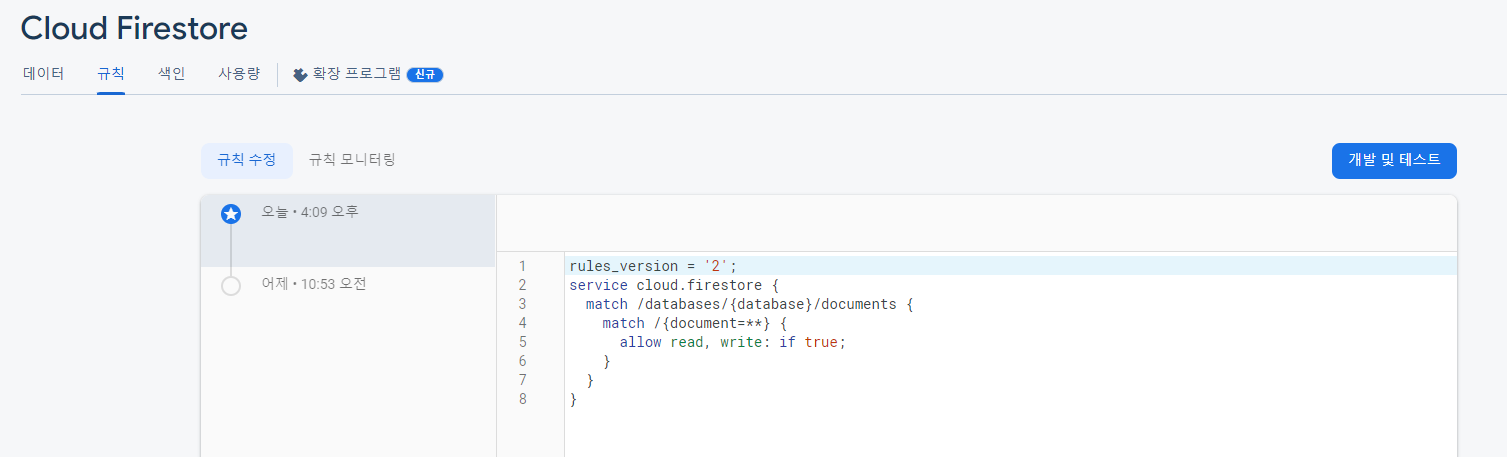Click the 개발 및 테스트 button

[x=1394, y=160]
